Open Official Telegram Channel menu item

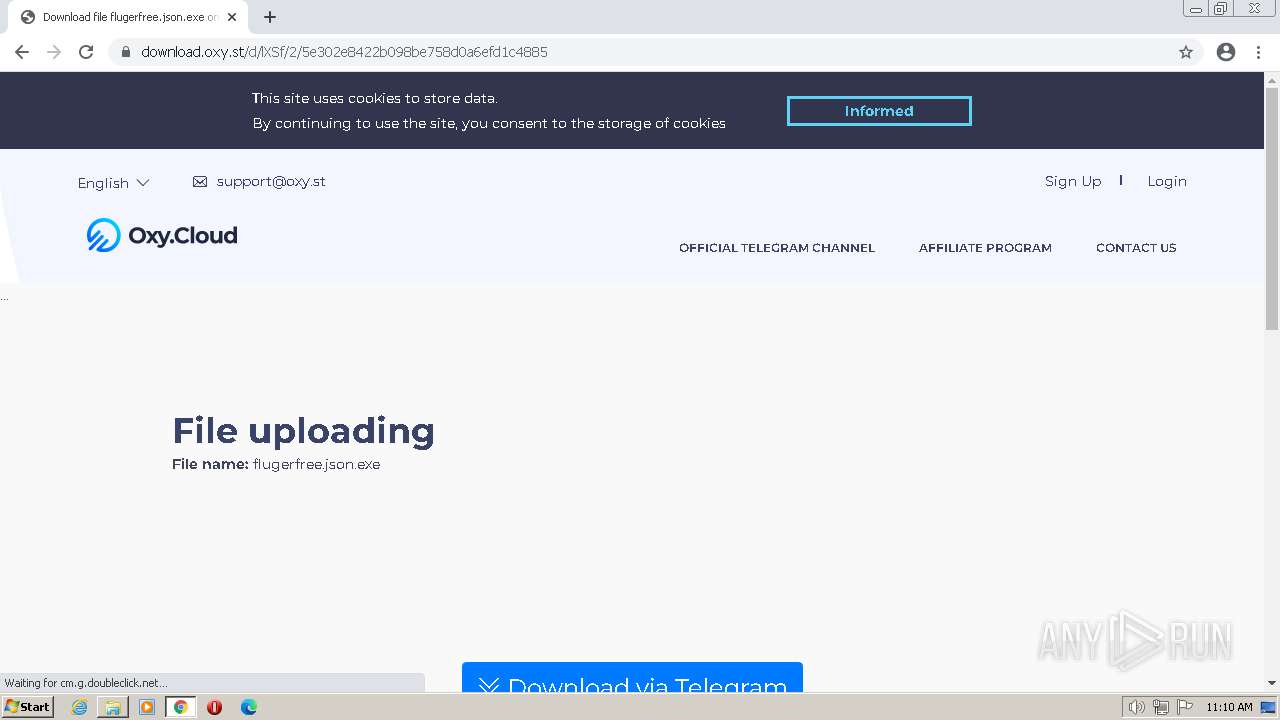tap(777, 248)
